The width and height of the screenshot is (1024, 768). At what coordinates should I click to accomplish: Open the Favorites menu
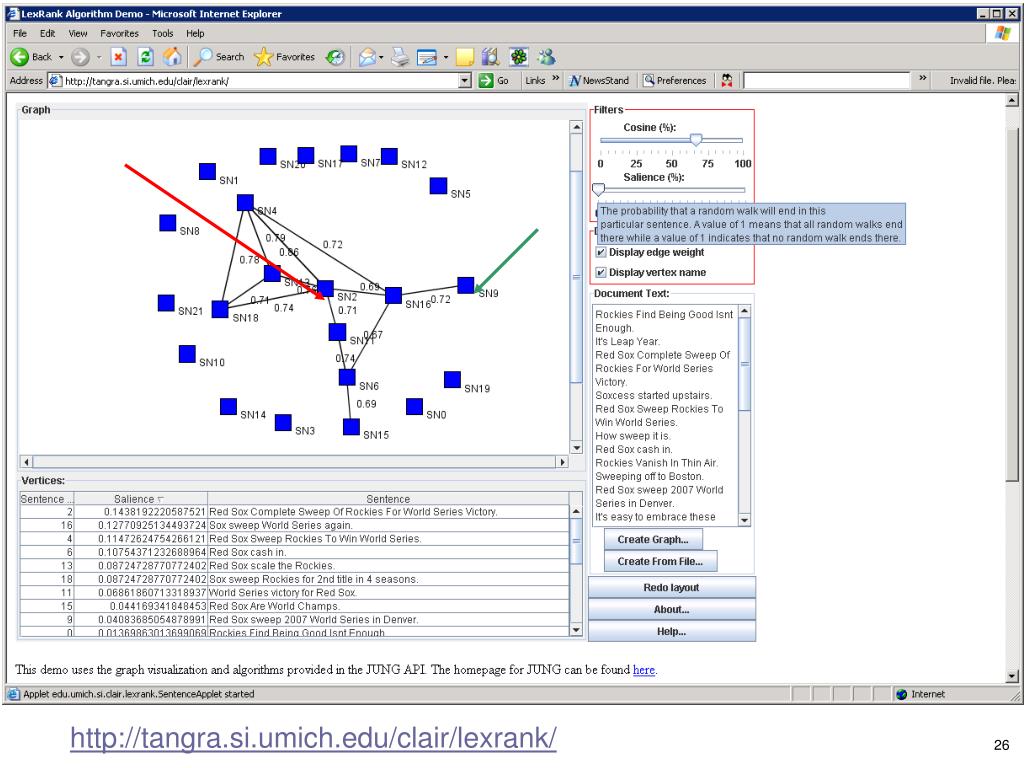119,33
